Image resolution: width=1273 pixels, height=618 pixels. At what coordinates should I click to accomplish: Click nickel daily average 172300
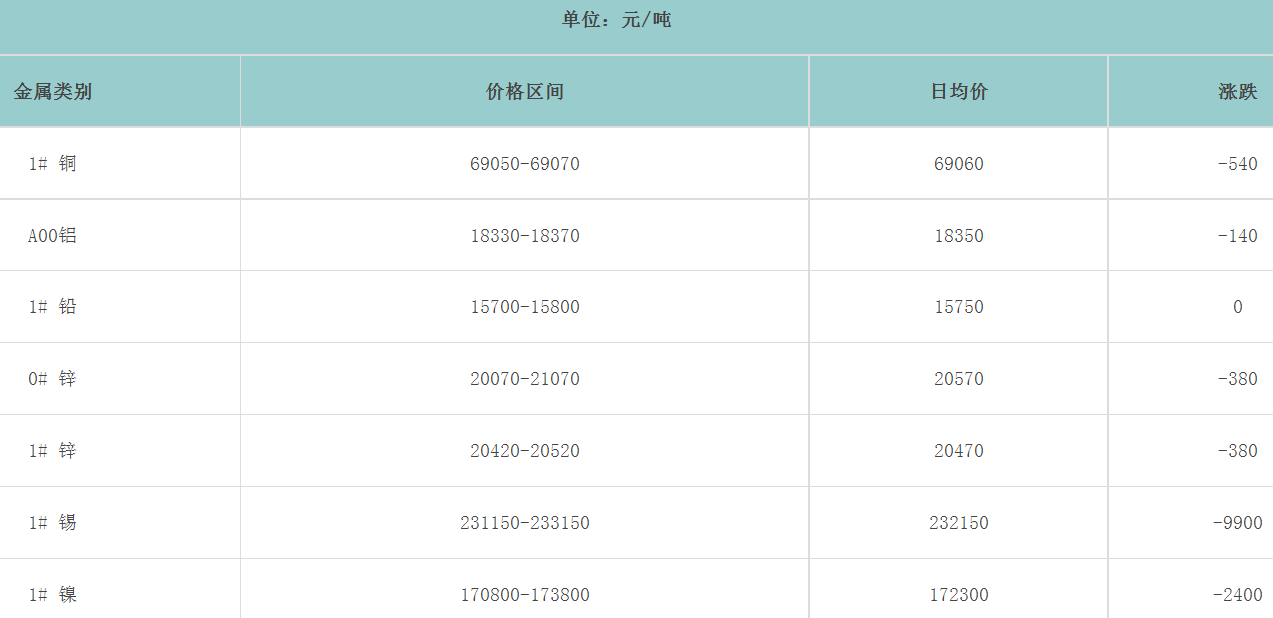959,595
